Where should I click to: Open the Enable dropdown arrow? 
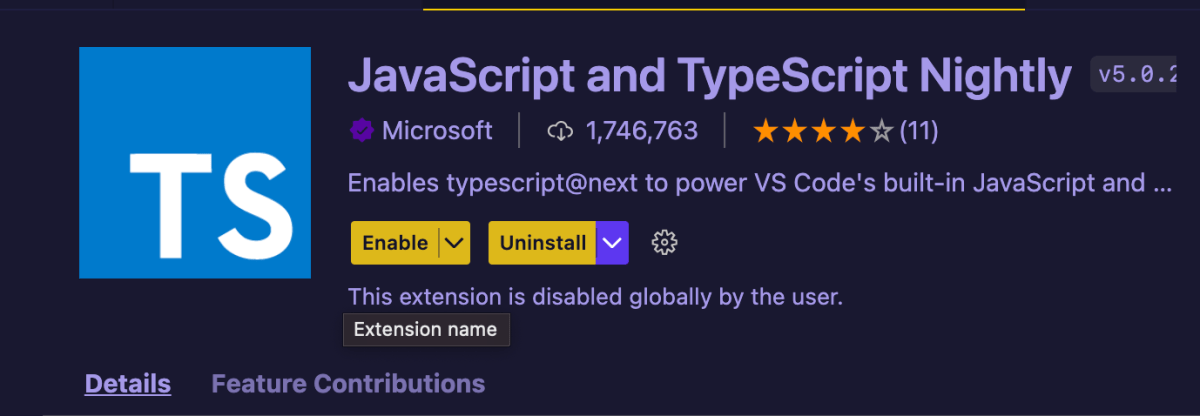click(x=455, y=243)
